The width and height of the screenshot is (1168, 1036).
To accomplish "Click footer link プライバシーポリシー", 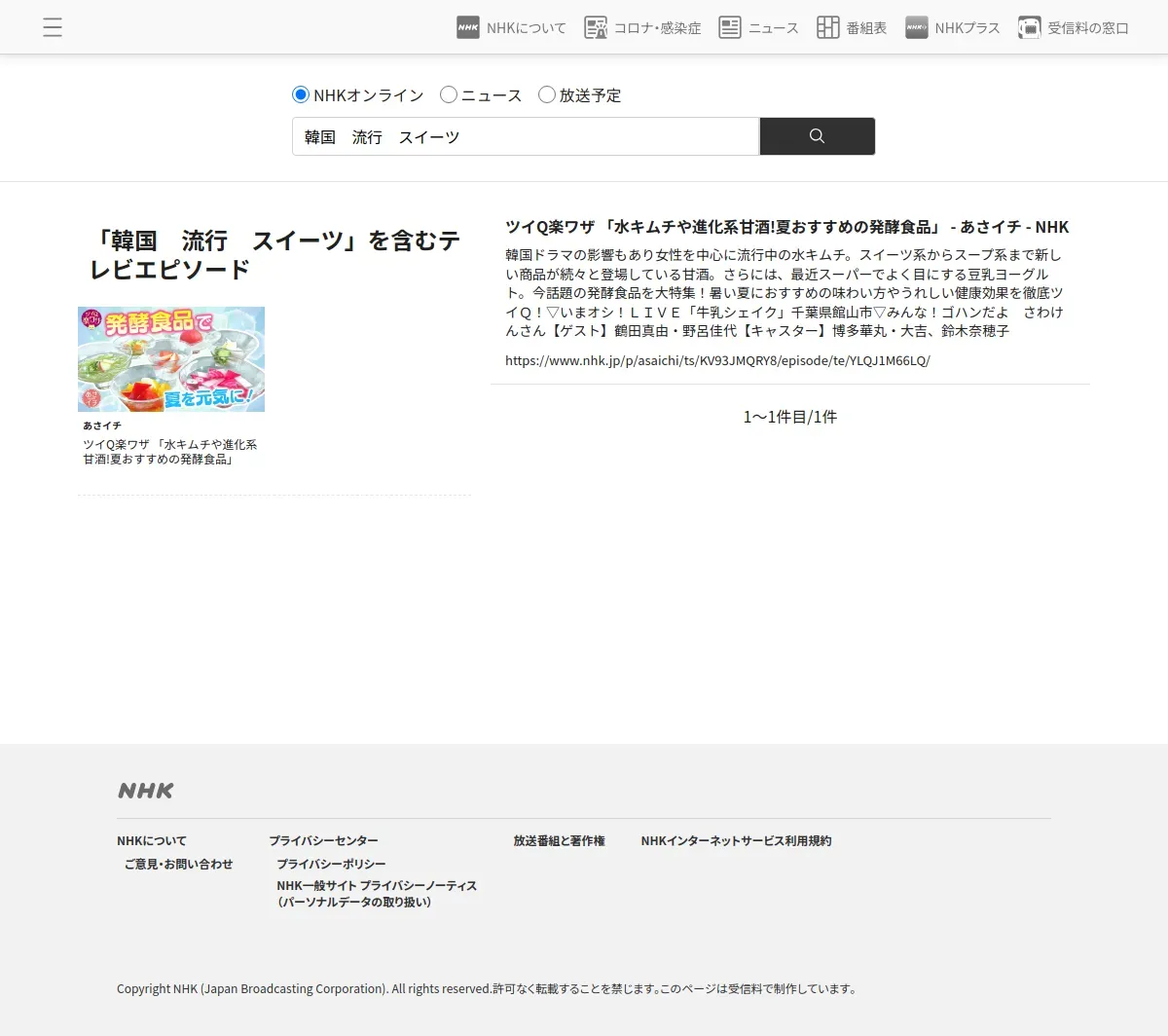I will click(331, 864).
